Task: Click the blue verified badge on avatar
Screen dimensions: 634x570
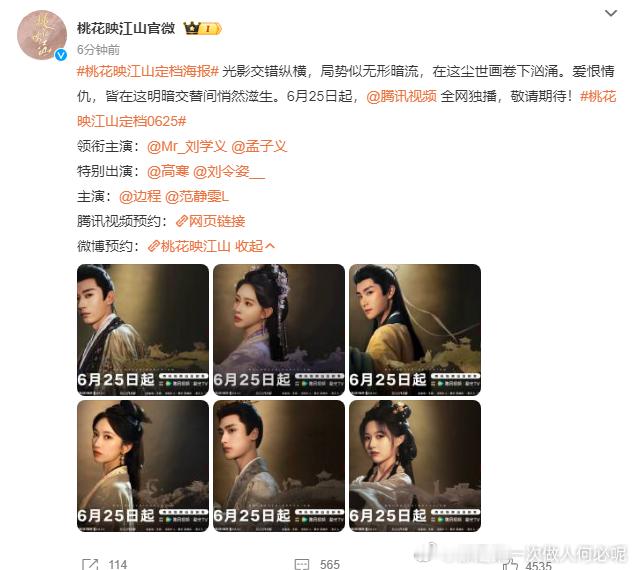Action: coord(61,55)
